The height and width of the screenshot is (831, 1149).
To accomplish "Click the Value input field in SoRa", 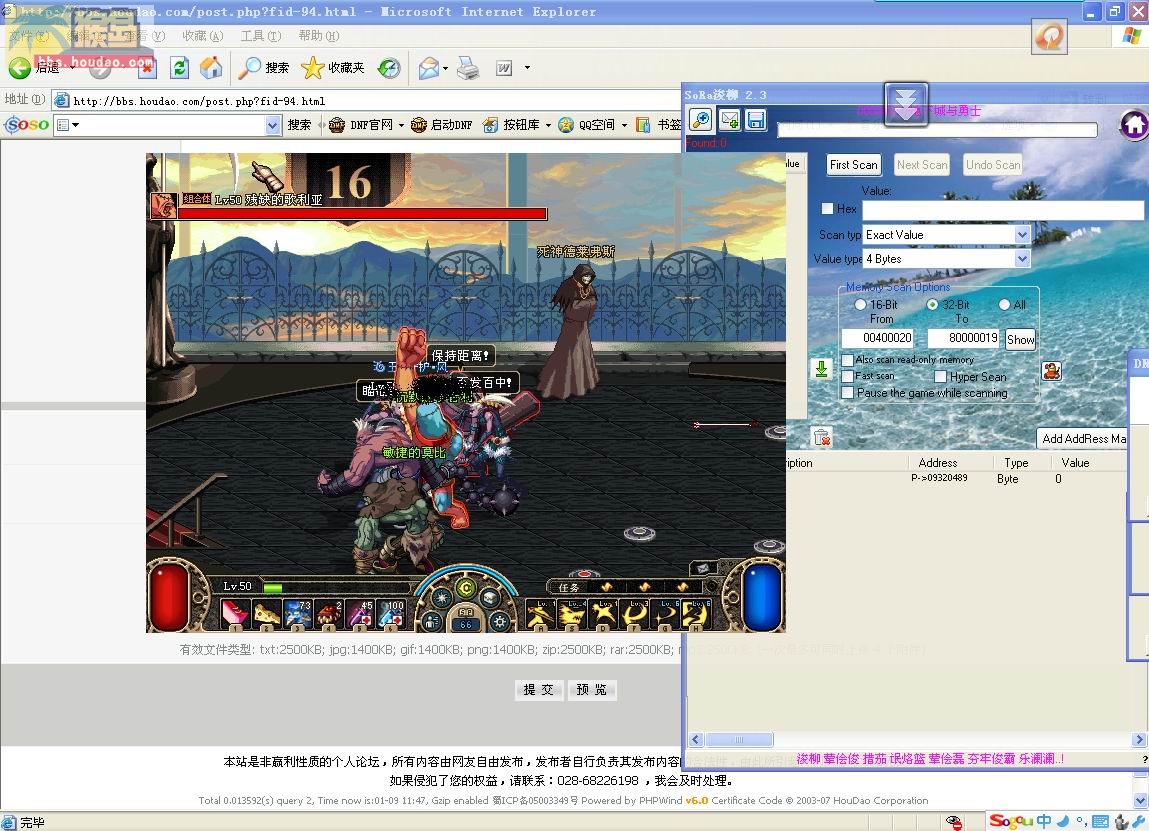I will [x=1002, y=210].
